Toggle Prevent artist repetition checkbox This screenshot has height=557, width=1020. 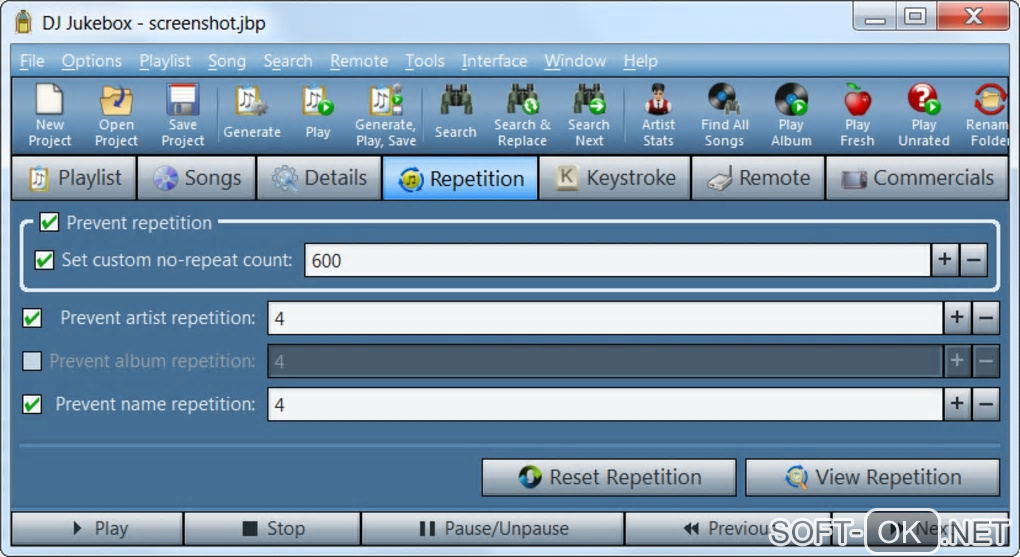click(x=32, y=318)
